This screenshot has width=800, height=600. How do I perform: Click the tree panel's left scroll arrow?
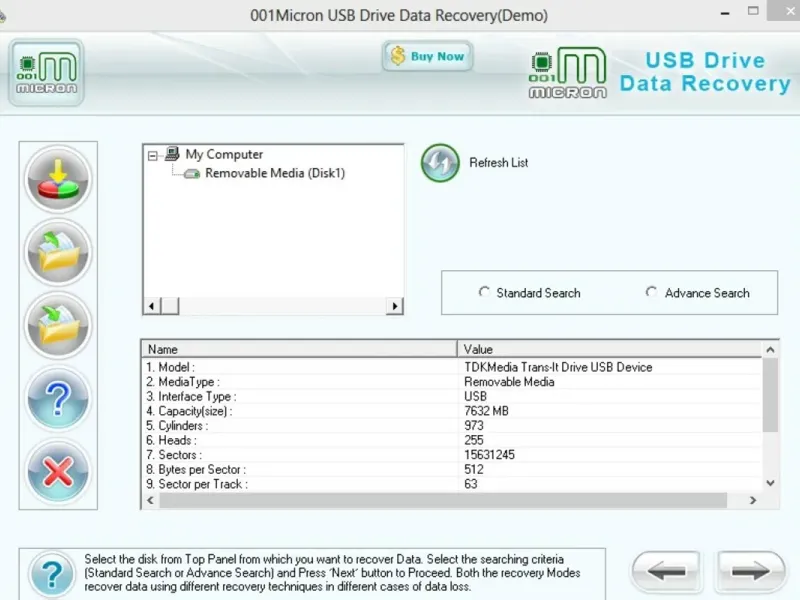click(x=152, y=306)
